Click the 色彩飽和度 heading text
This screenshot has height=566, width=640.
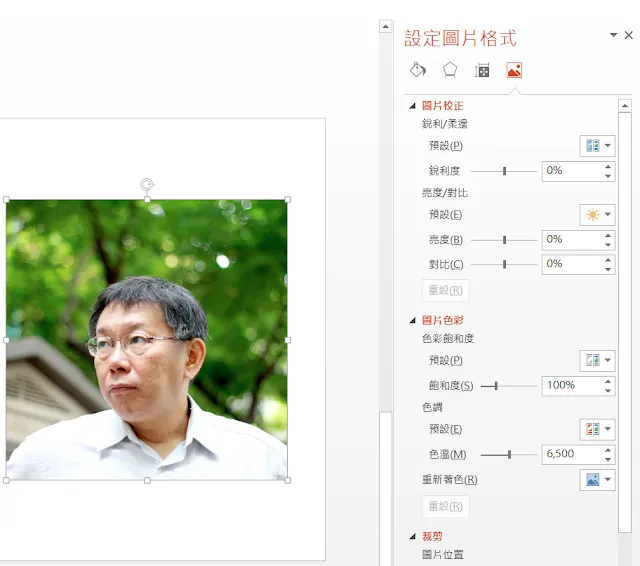[448, 338]
